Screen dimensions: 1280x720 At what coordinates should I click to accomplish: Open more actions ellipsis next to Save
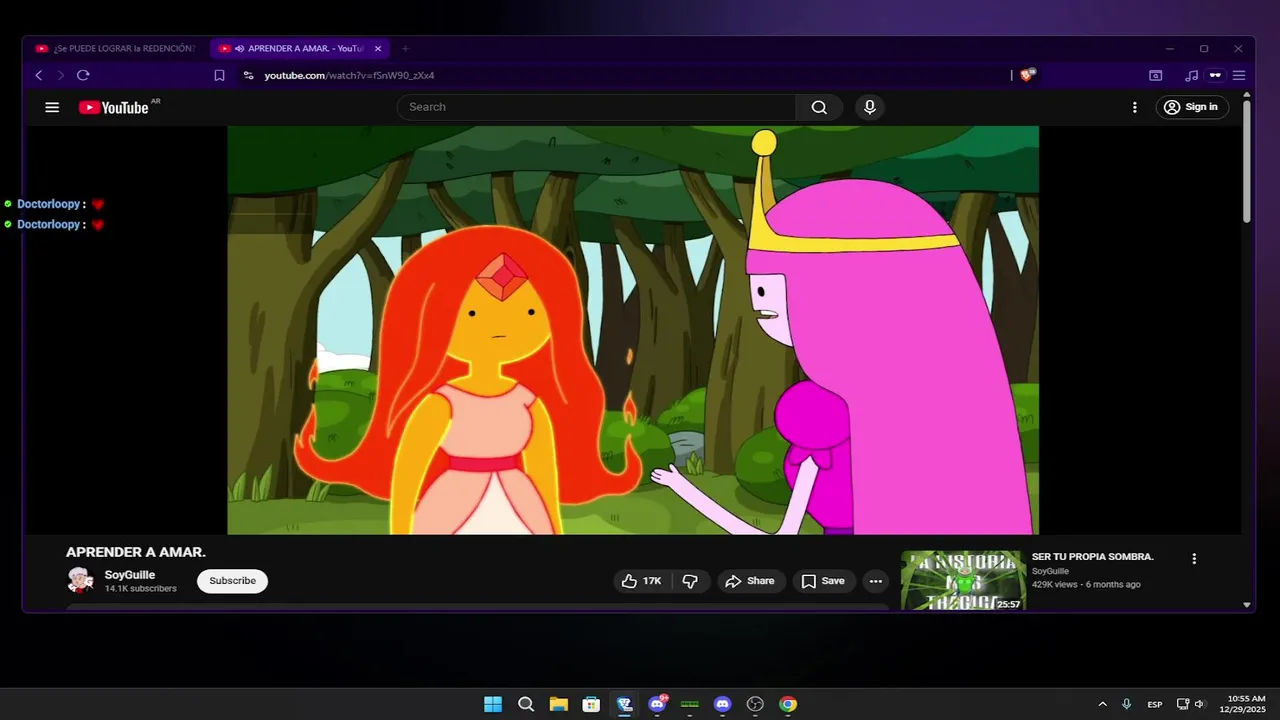click(876, 581)
